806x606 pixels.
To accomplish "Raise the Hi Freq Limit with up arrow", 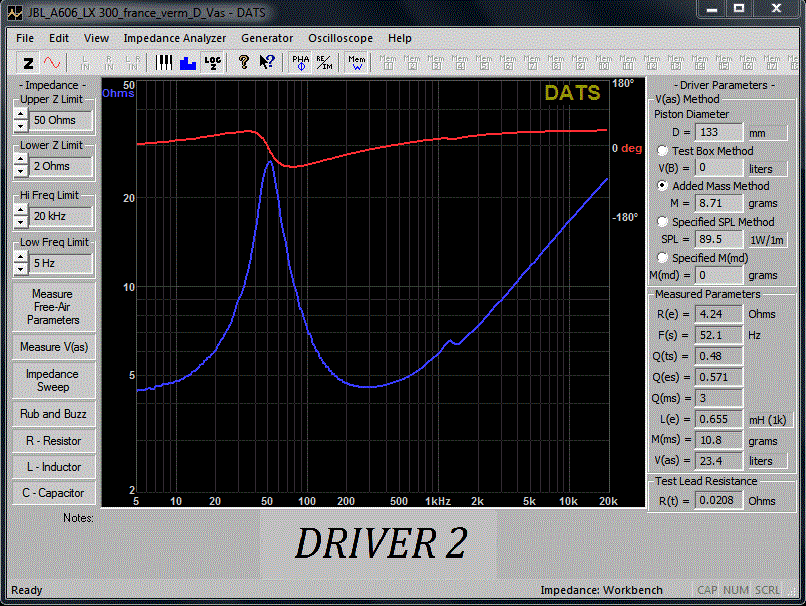I will click(x=20, y=210).
